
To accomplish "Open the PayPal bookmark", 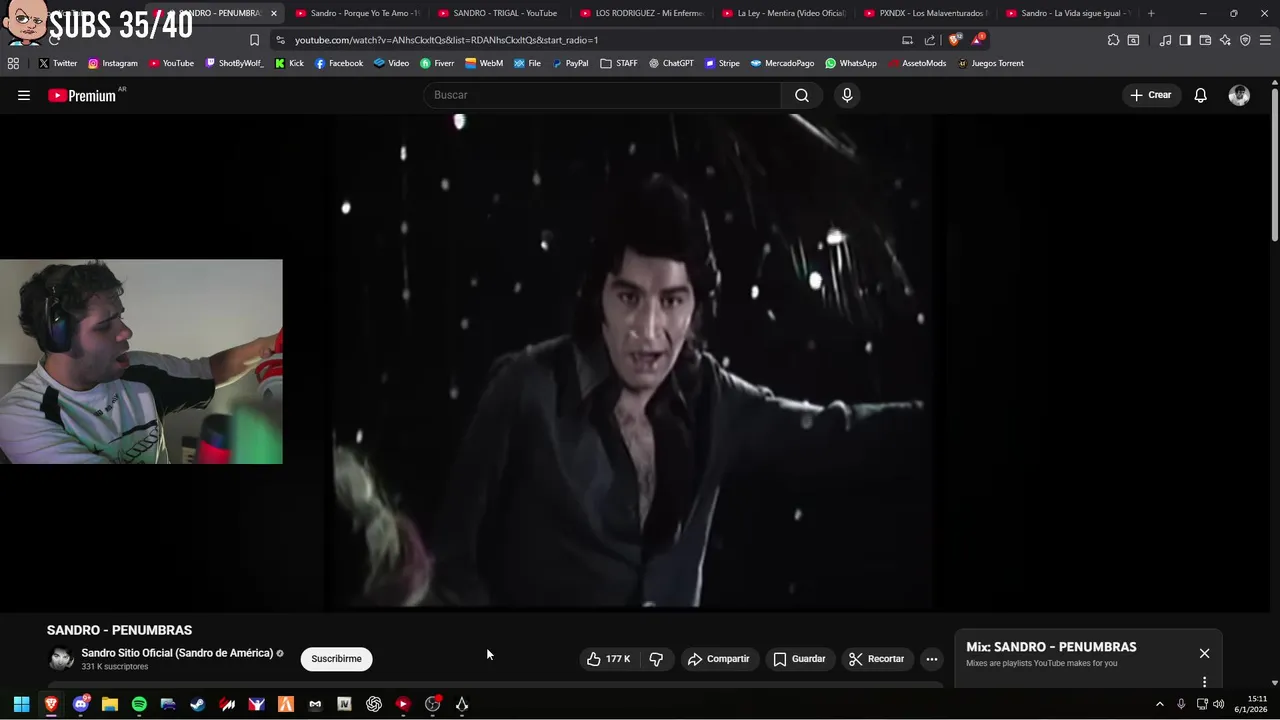I will coord(570,63).
